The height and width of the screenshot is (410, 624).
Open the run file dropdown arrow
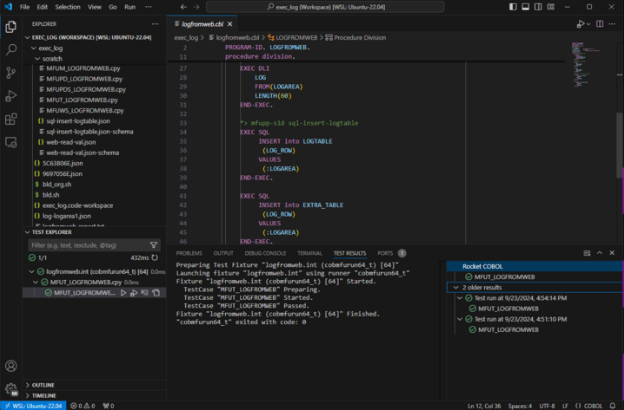pos(589,24)
